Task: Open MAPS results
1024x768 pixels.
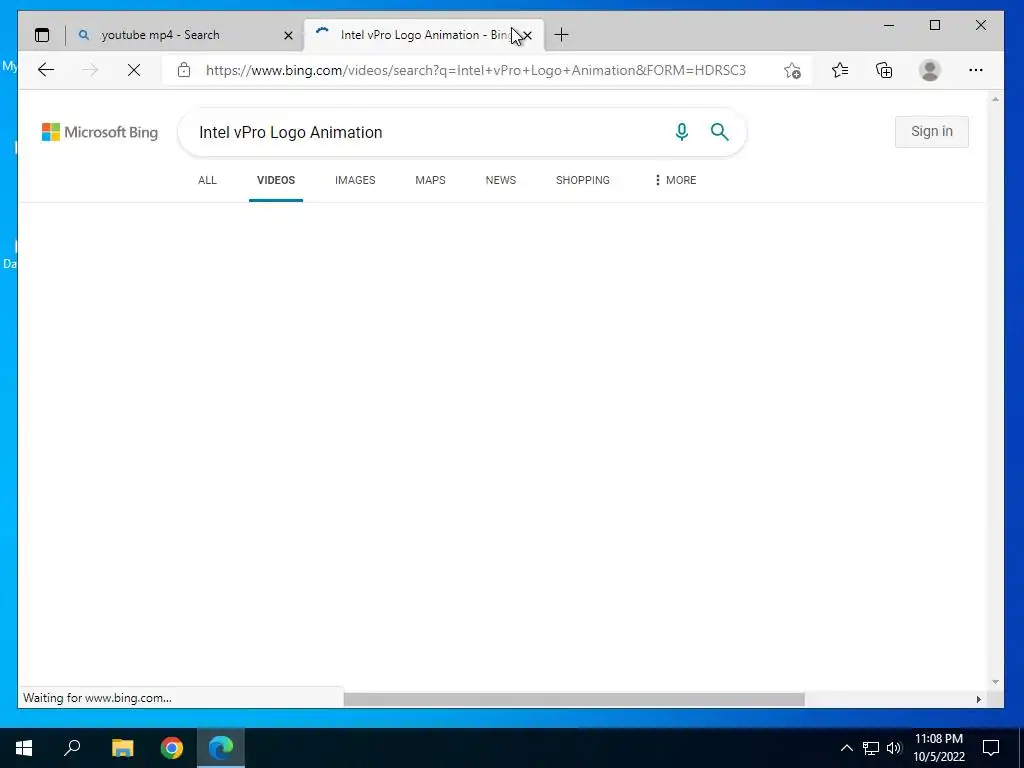Action: tap(430, 180)
